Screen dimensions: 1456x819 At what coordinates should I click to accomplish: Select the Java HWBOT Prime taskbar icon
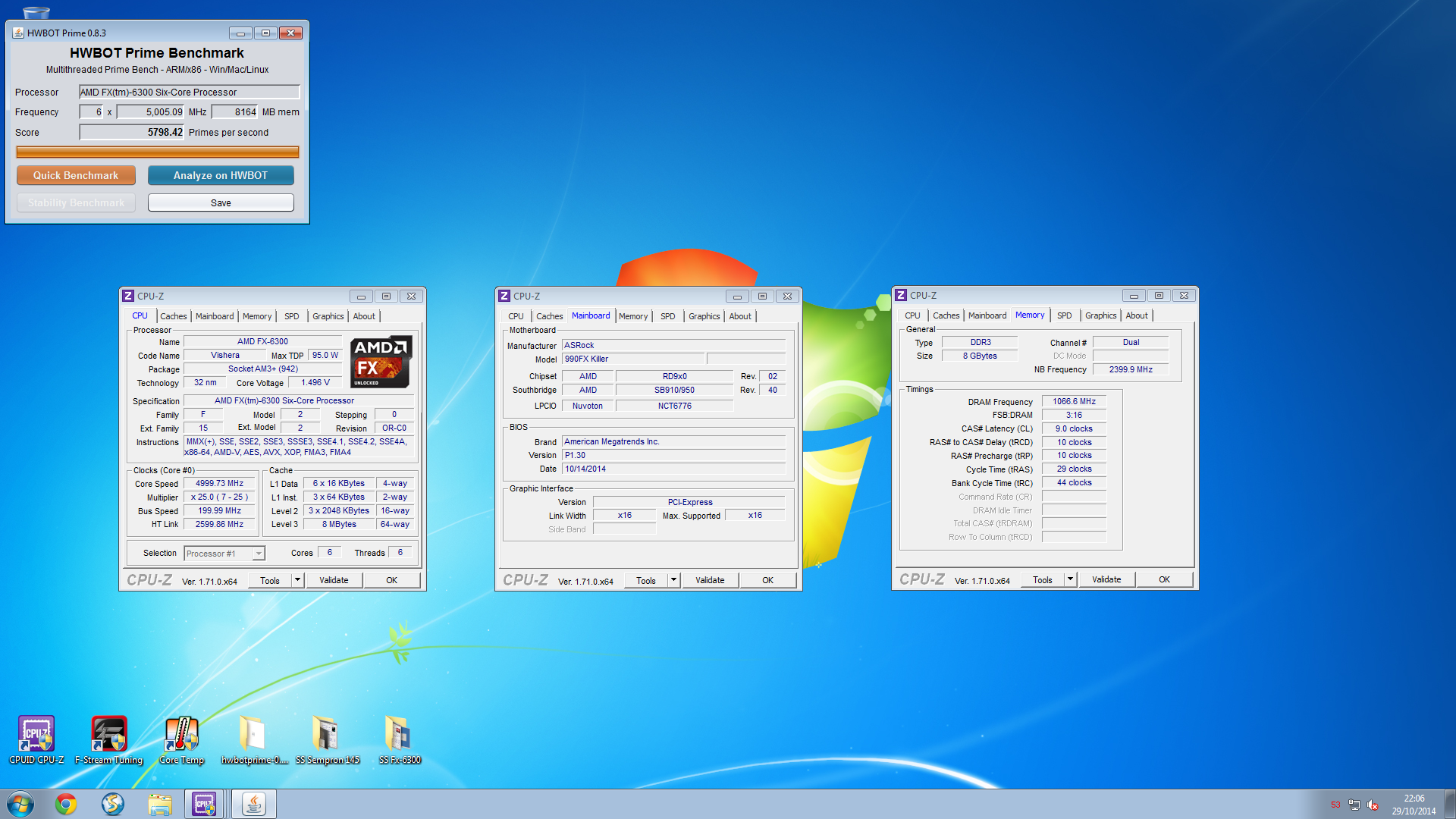(253, 804)
